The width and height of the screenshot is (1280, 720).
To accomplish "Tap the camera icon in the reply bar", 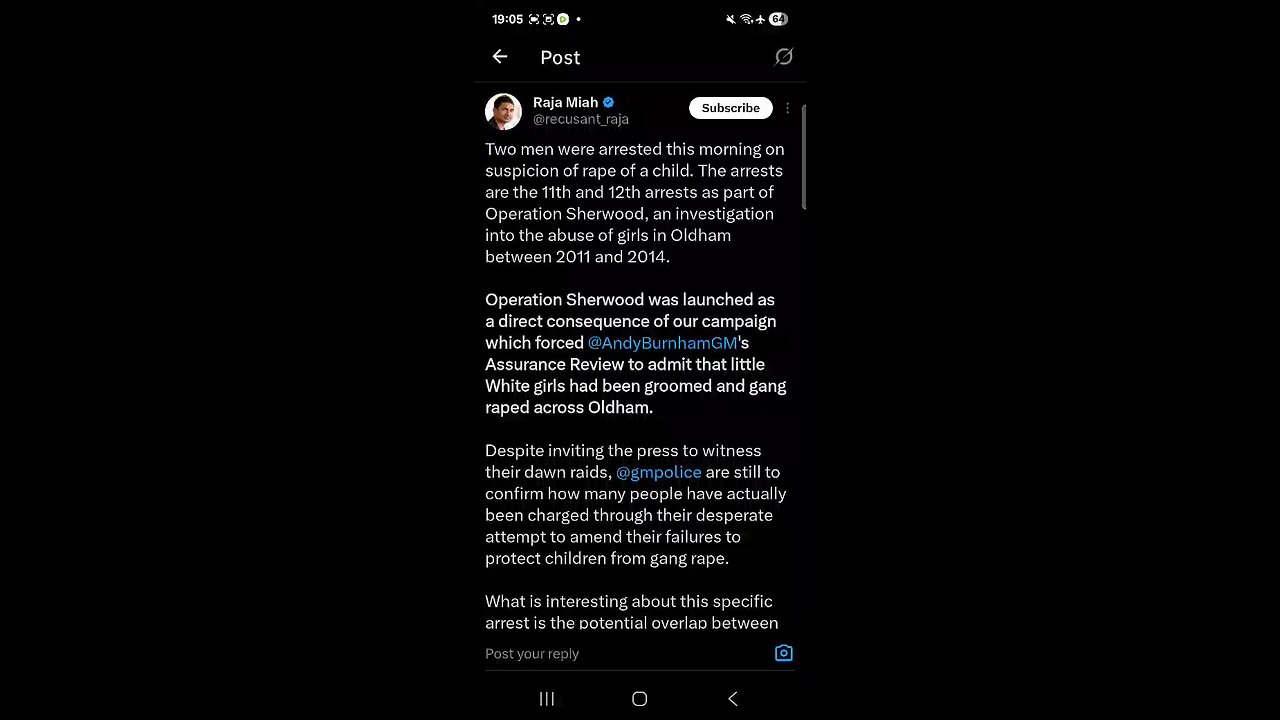I will 784,653.
